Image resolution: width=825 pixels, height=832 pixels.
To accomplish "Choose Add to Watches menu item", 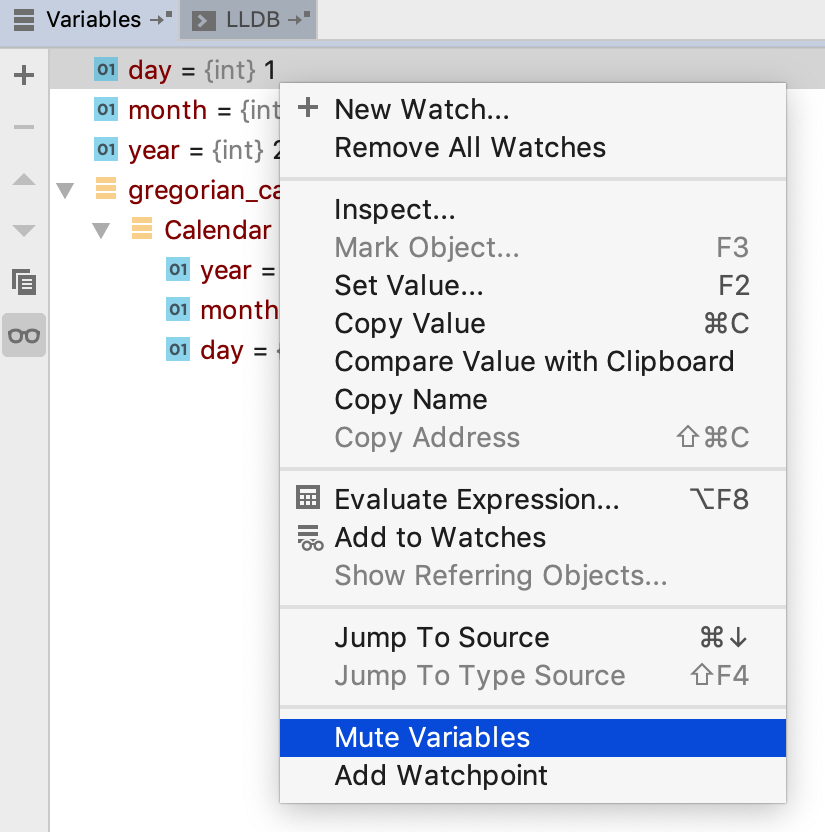I will pos(440,537).
